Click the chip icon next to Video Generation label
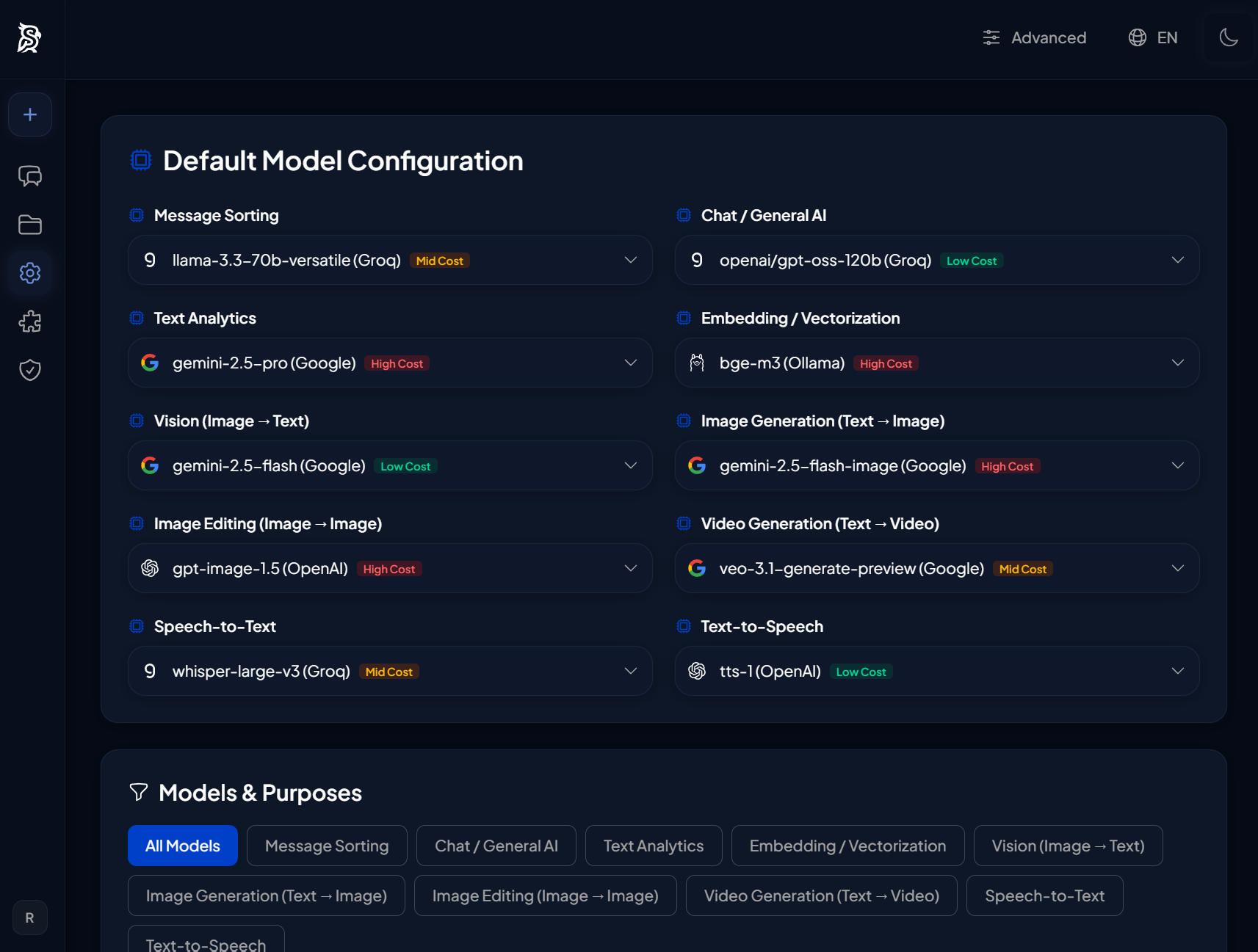This screenshot has width=1258, height=952. (x=684, y=523)
